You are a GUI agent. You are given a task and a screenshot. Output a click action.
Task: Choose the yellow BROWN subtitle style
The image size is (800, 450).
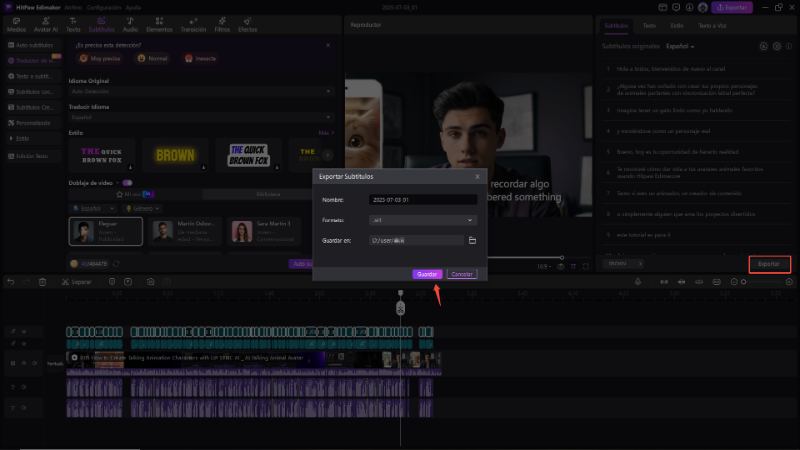point(175,155)
